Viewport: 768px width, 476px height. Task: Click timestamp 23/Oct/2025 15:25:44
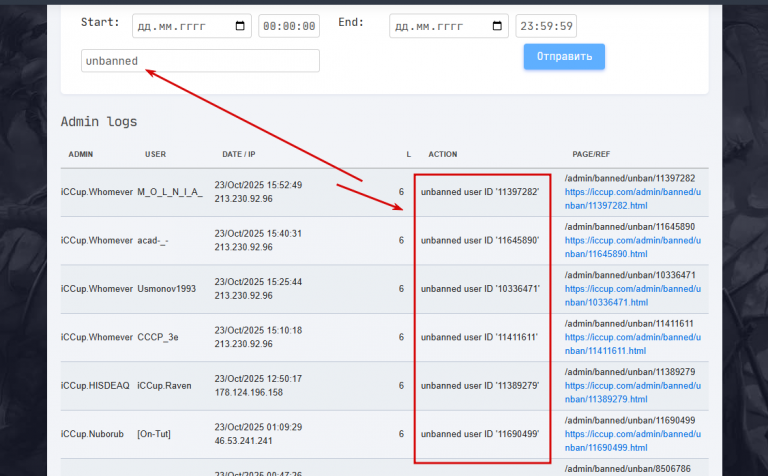pos(258,282)
